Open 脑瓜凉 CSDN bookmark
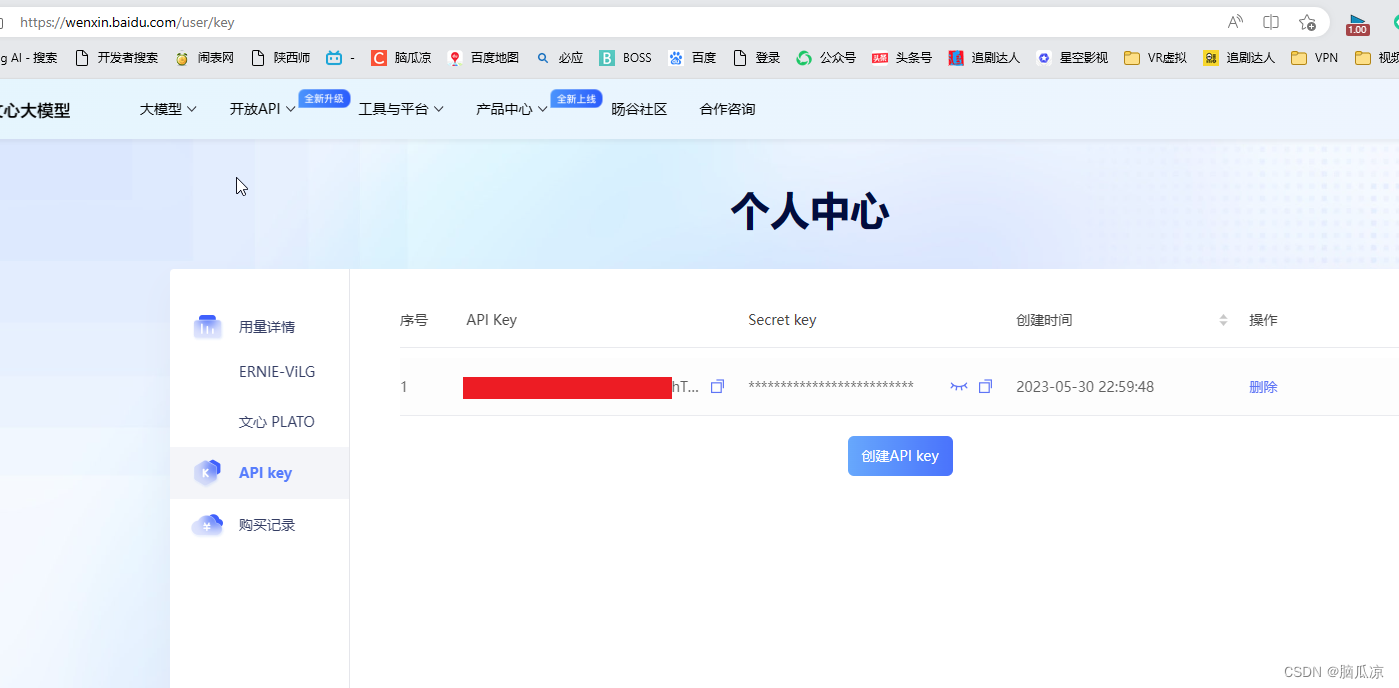The image size is (1399, 688). pos(401,58)
